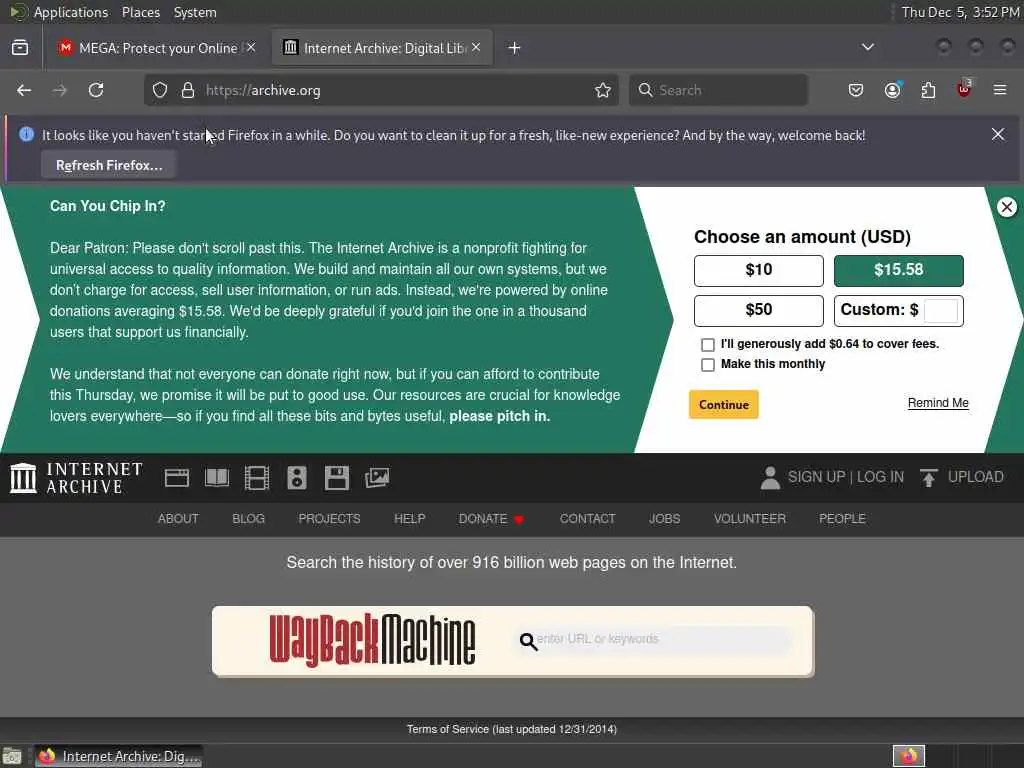Screen dimensions: 1024x768
Task: Click the UPLOAD link
Action: pos(976,477)
